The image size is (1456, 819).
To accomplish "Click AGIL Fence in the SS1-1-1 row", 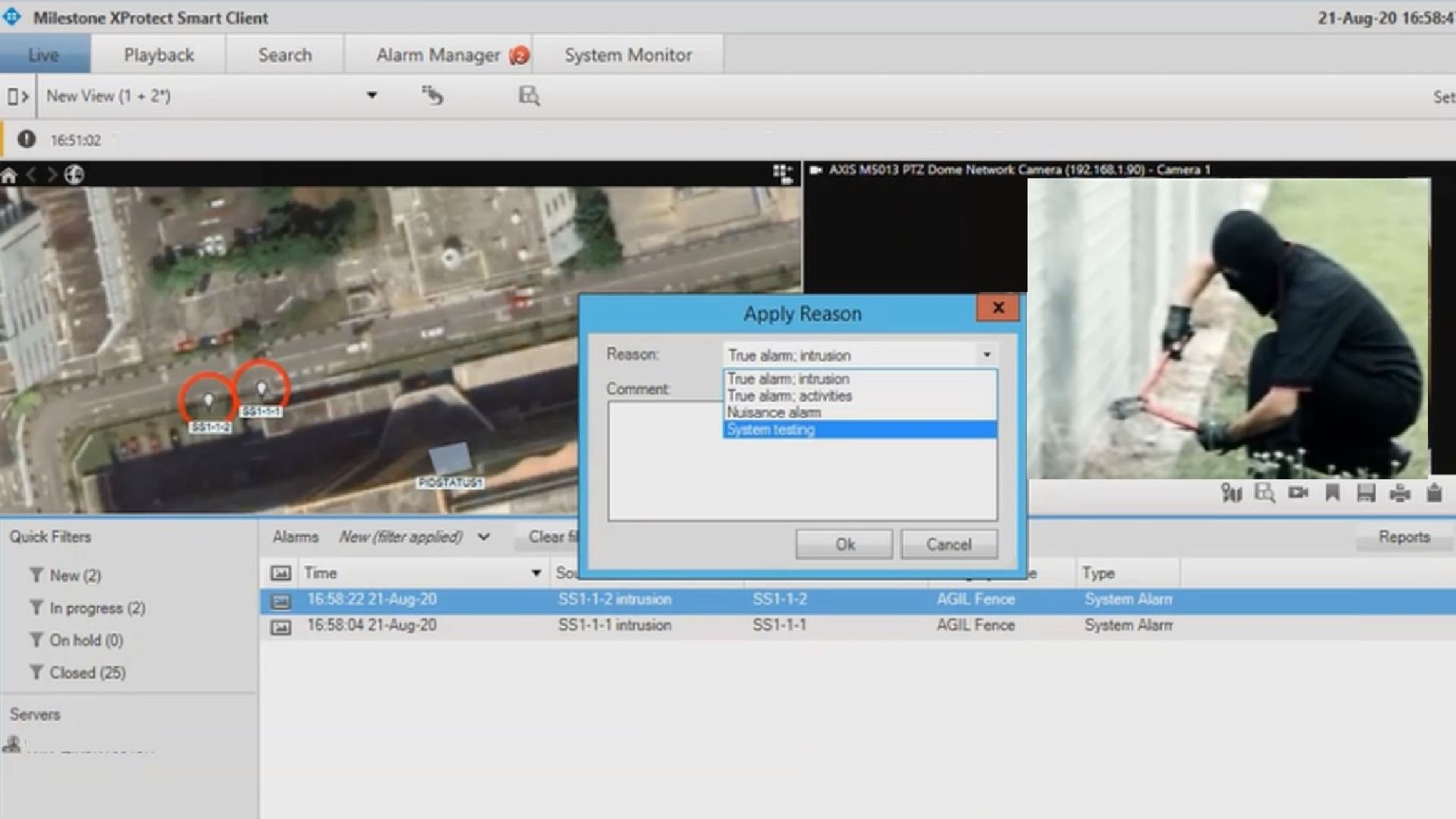I will click(975, 626).
